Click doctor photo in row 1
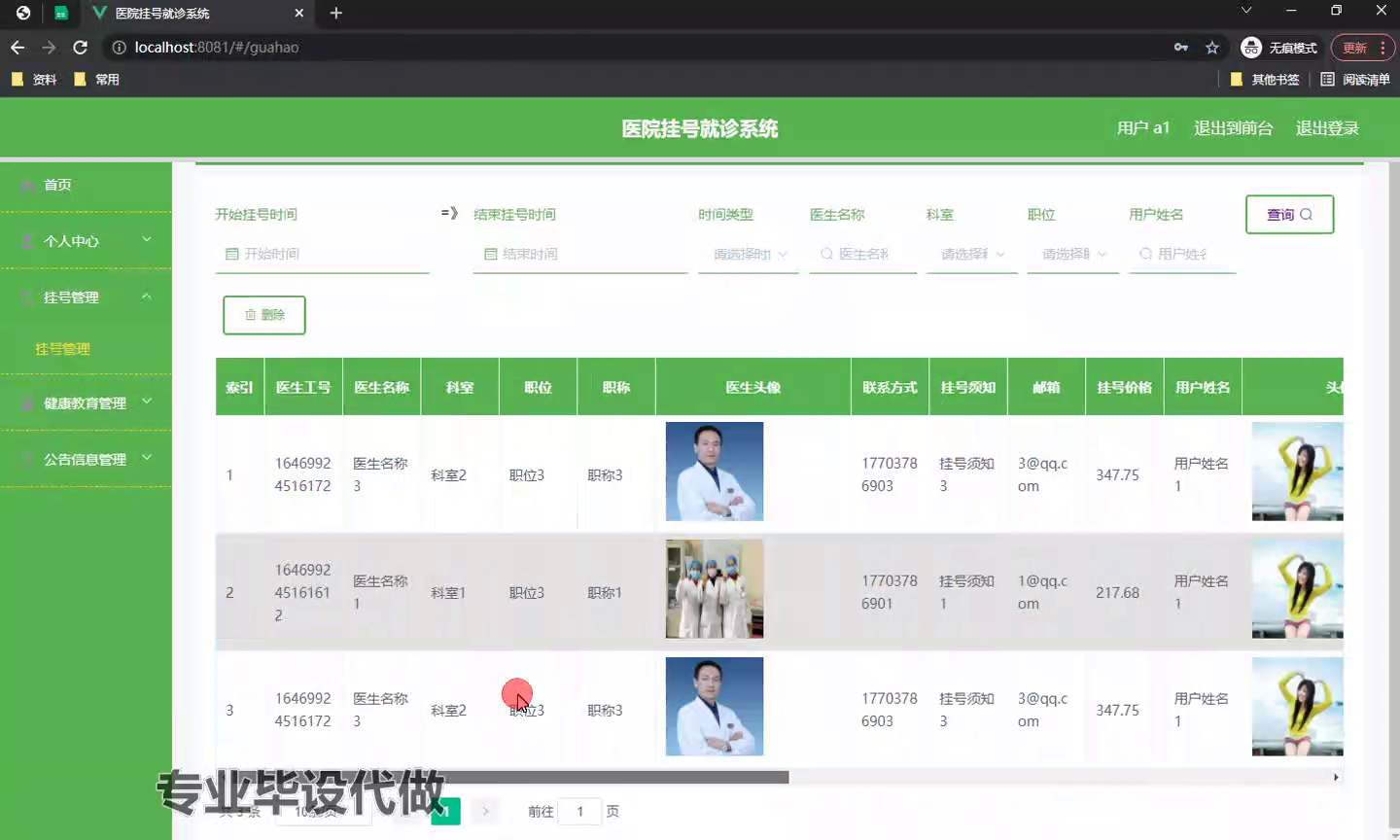1400x840 pixels. tap(715, 472)
